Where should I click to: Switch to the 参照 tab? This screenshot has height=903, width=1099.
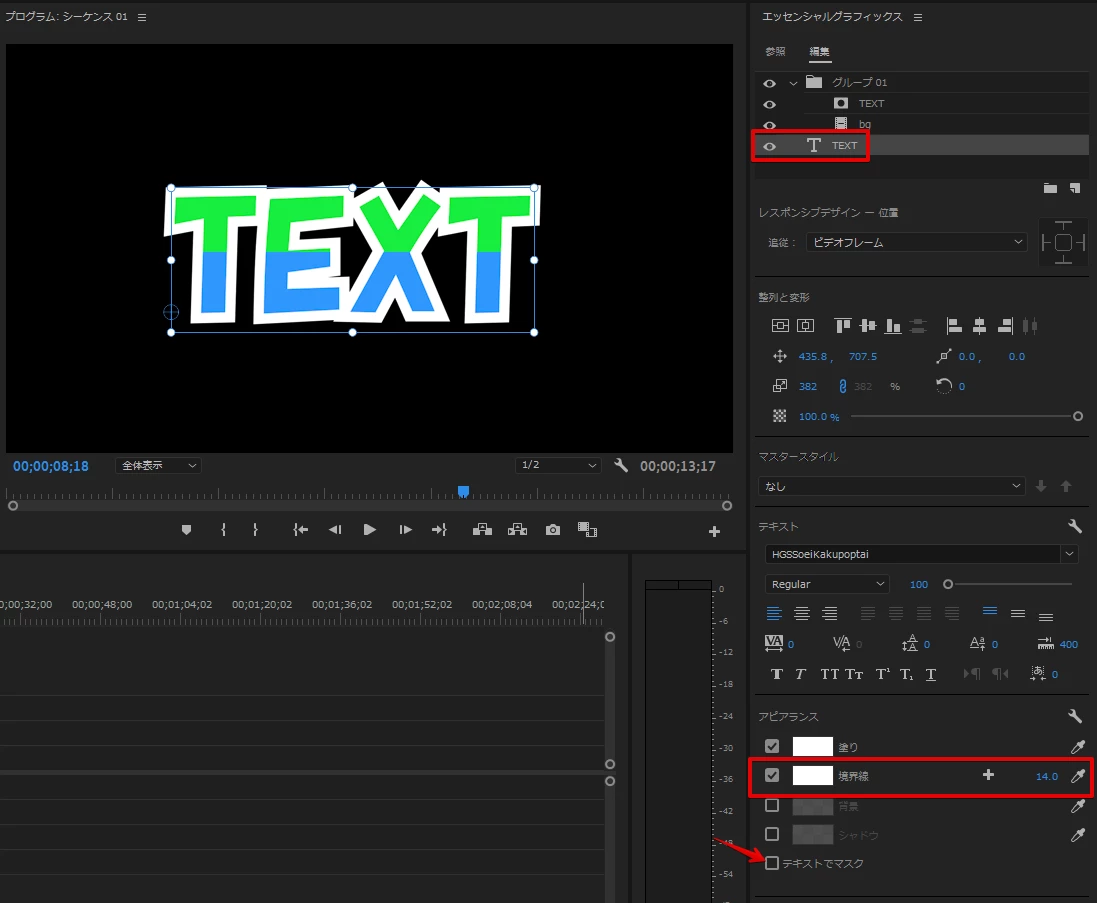pyautogui.click(x=775, y=52)
